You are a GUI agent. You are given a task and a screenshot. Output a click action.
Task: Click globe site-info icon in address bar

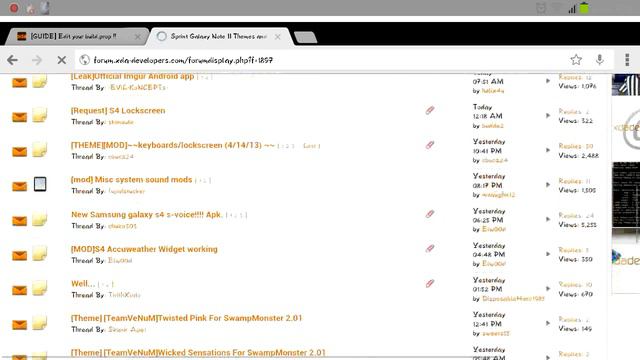(84, 60)
